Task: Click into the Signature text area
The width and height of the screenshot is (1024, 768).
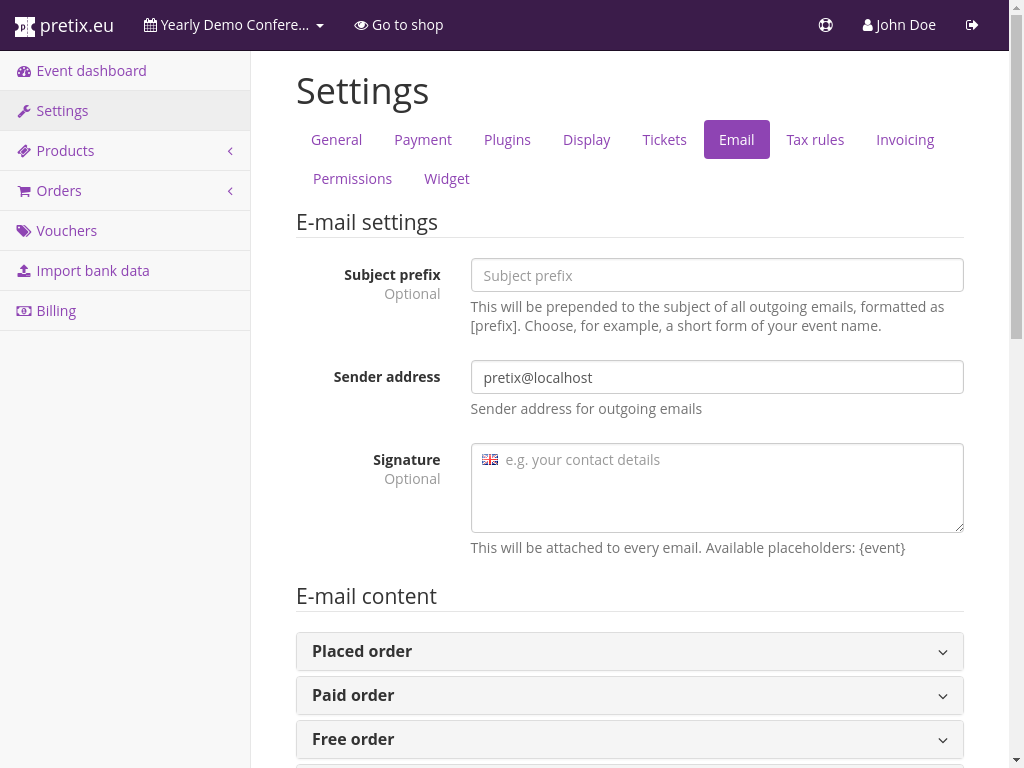Action: (717, 488)
